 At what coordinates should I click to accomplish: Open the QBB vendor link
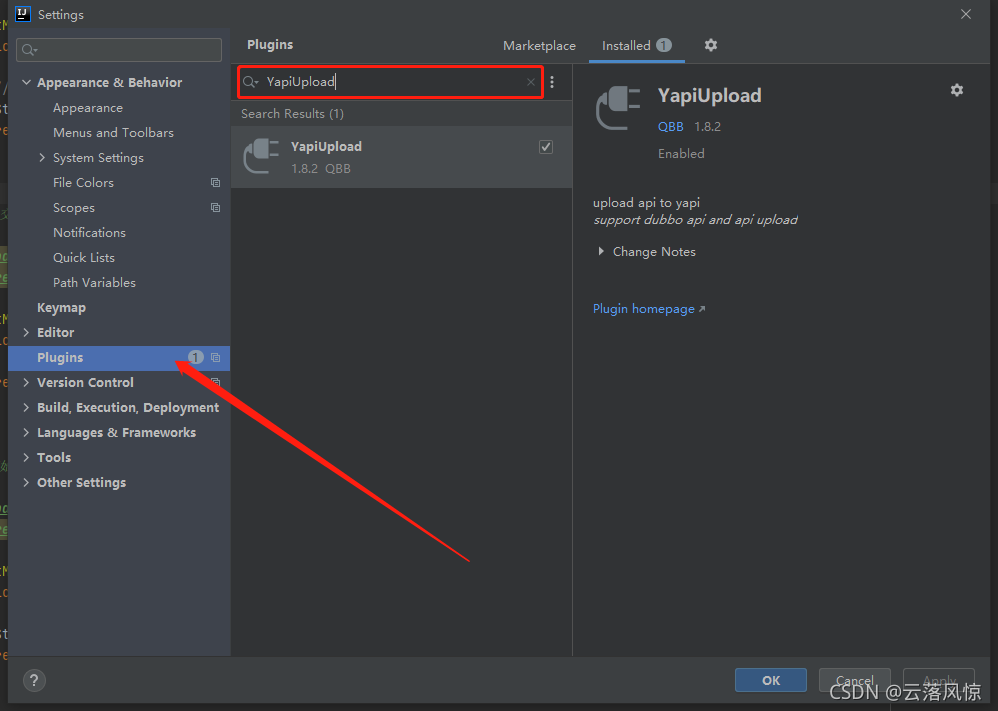(671, 127)
